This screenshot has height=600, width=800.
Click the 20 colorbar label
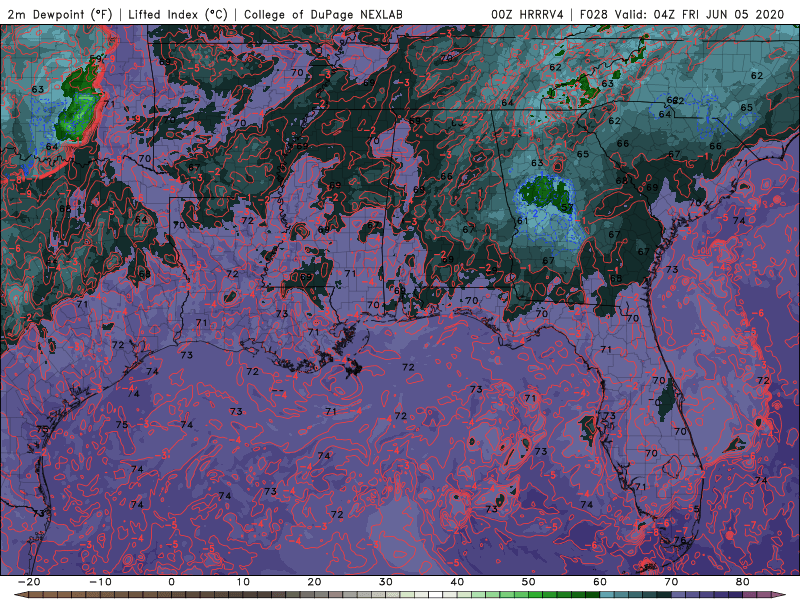[314, 582]
